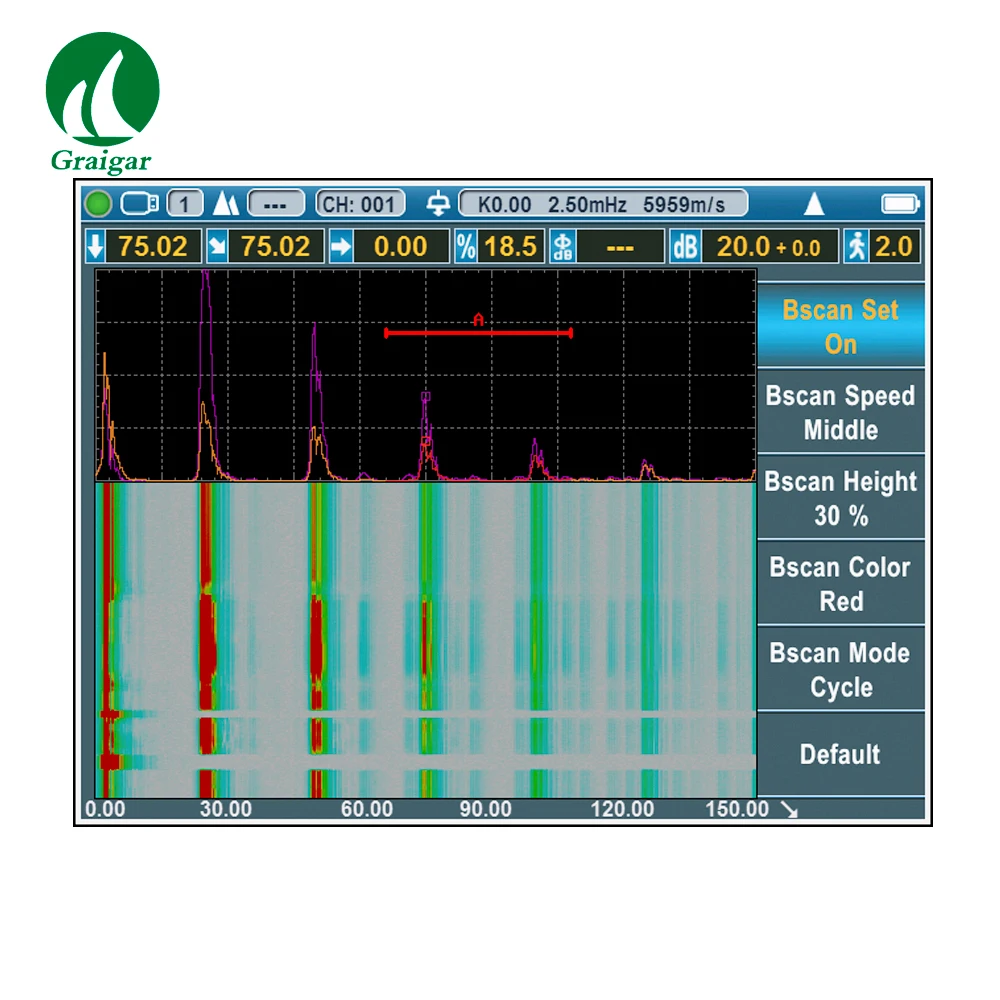The height and width of the screenshot is (1000, 1000).
Task: Click the down arrow depth icon
Action: click(x=95, y=246)
